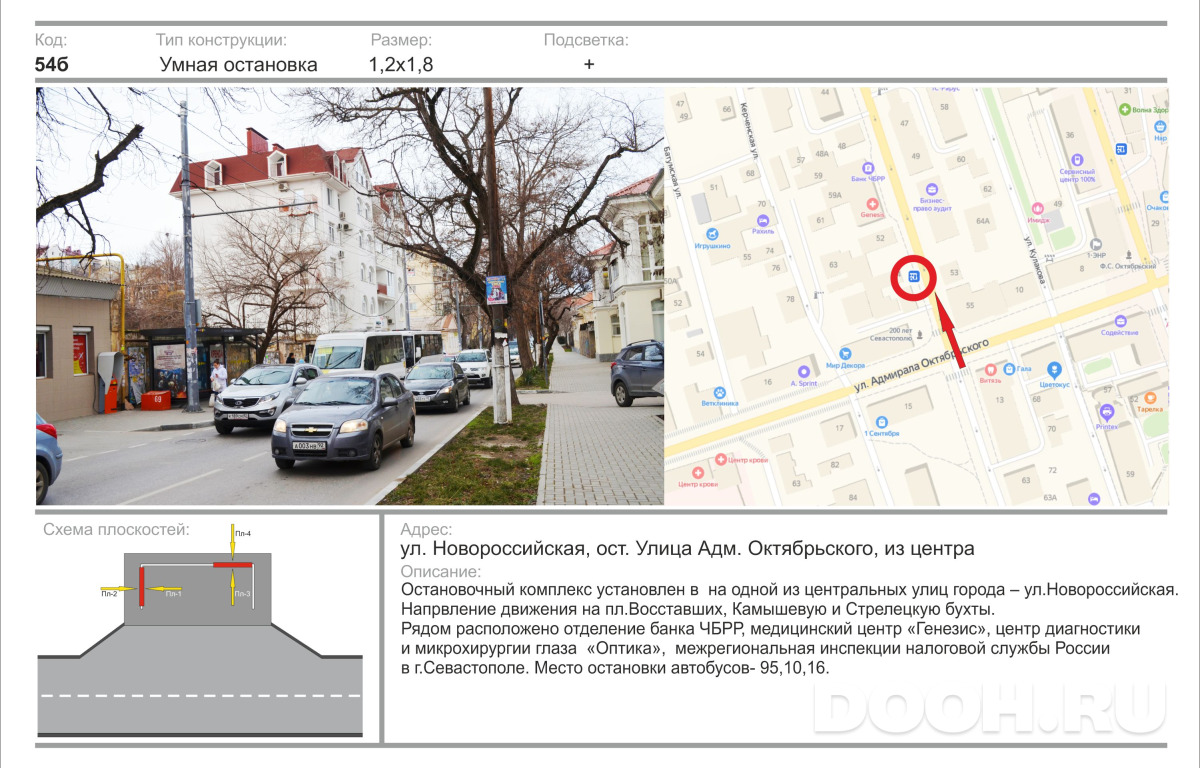Click the Витязь dental icon
The width and height of the screenshot is (1200, 768).
pos(992,369)
